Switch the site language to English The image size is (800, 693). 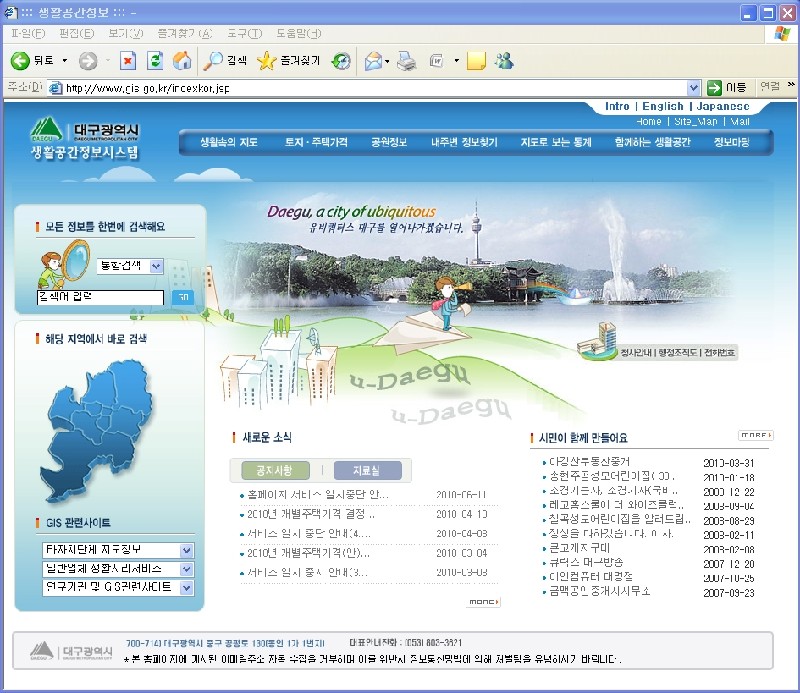point(662,106)
